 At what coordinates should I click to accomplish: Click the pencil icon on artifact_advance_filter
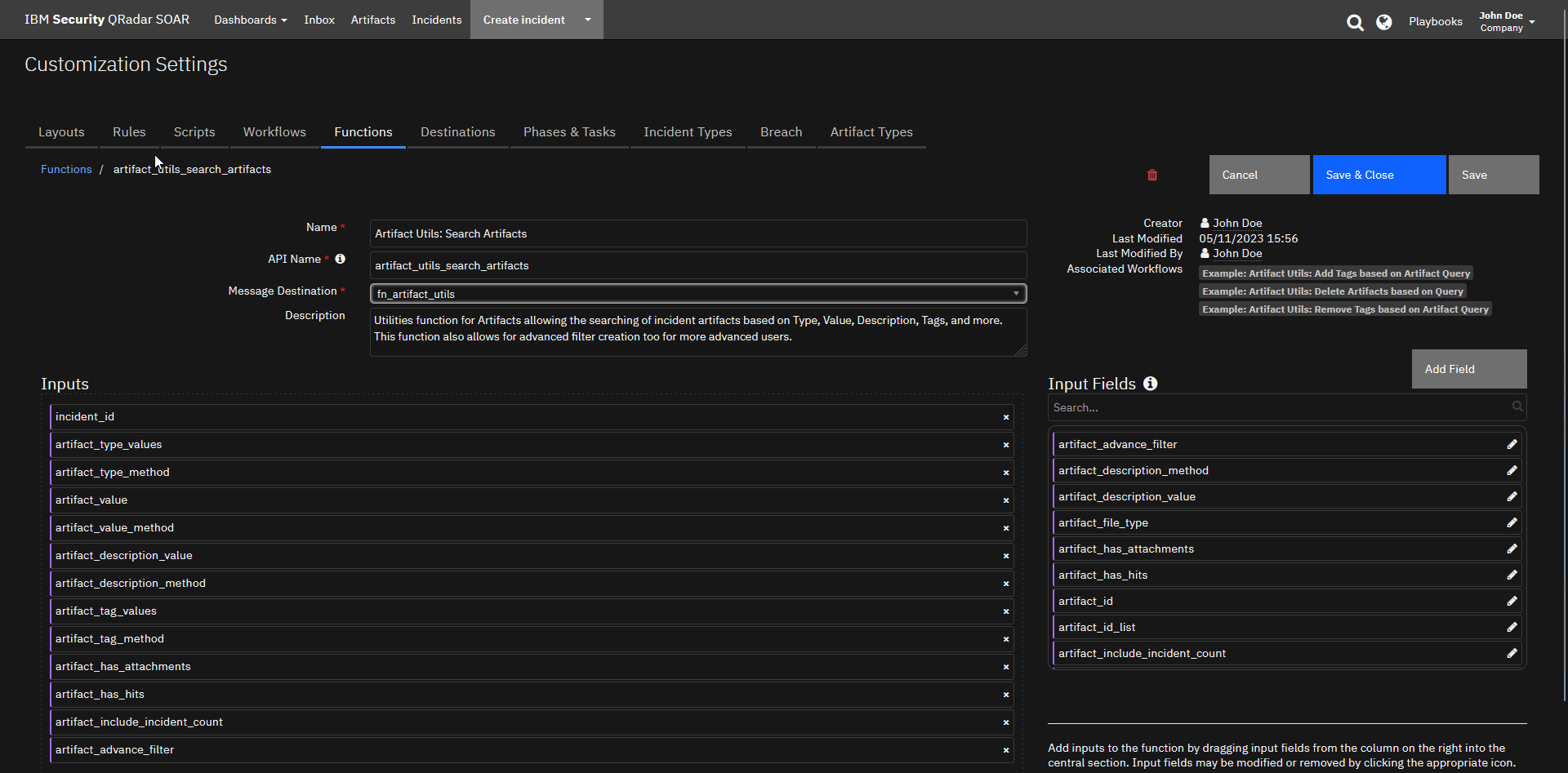(1512, 444)
